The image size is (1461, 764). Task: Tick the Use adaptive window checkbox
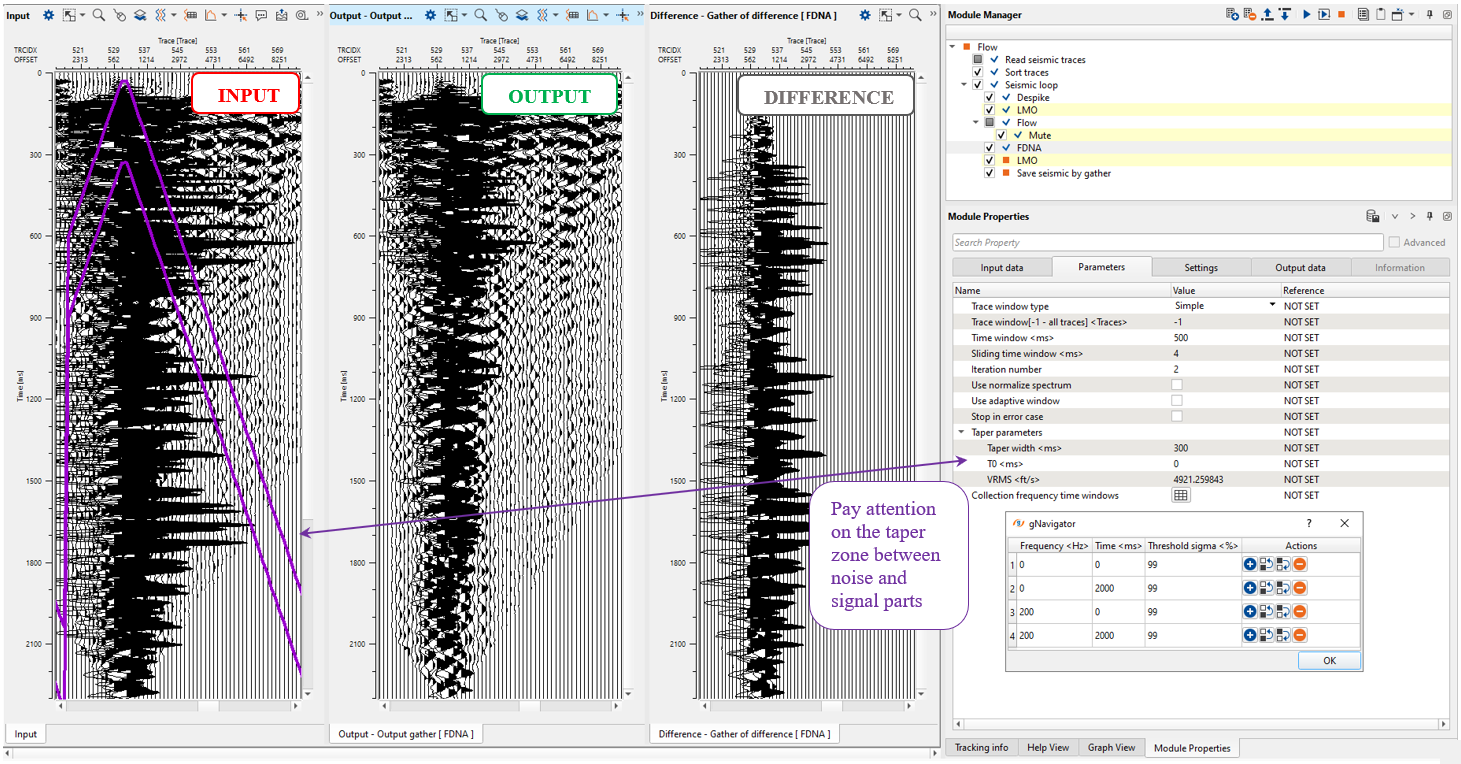pyautogui.click(x=1177, y=401)
